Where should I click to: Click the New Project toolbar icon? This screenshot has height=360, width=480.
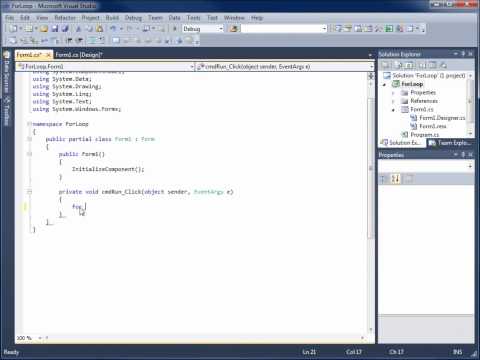pos(13,29)
